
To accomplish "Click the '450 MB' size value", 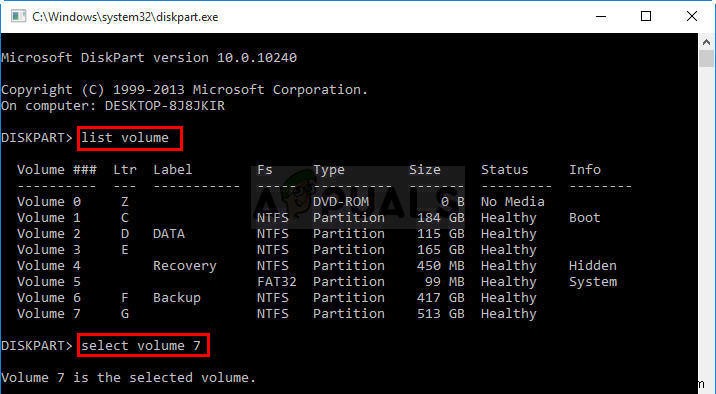I will tap(441, 266).
